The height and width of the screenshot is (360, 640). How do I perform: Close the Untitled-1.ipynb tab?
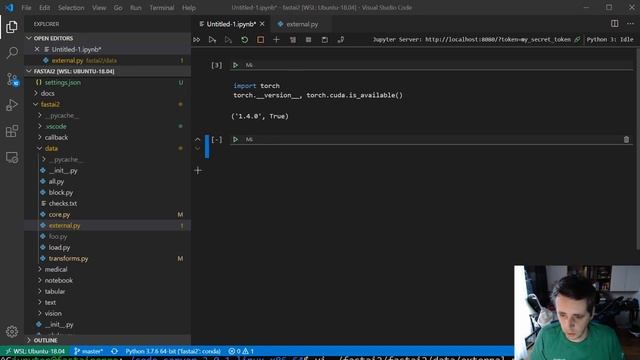(x=262, y=24)
